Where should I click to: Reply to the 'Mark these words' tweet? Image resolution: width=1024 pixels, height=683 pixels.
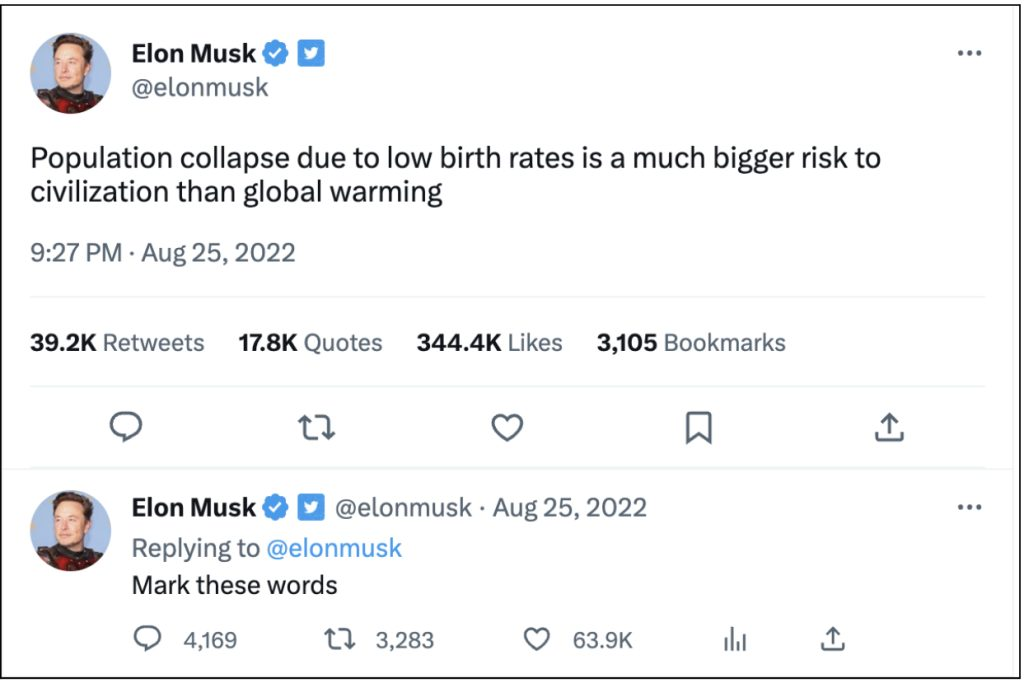[151, 636]
